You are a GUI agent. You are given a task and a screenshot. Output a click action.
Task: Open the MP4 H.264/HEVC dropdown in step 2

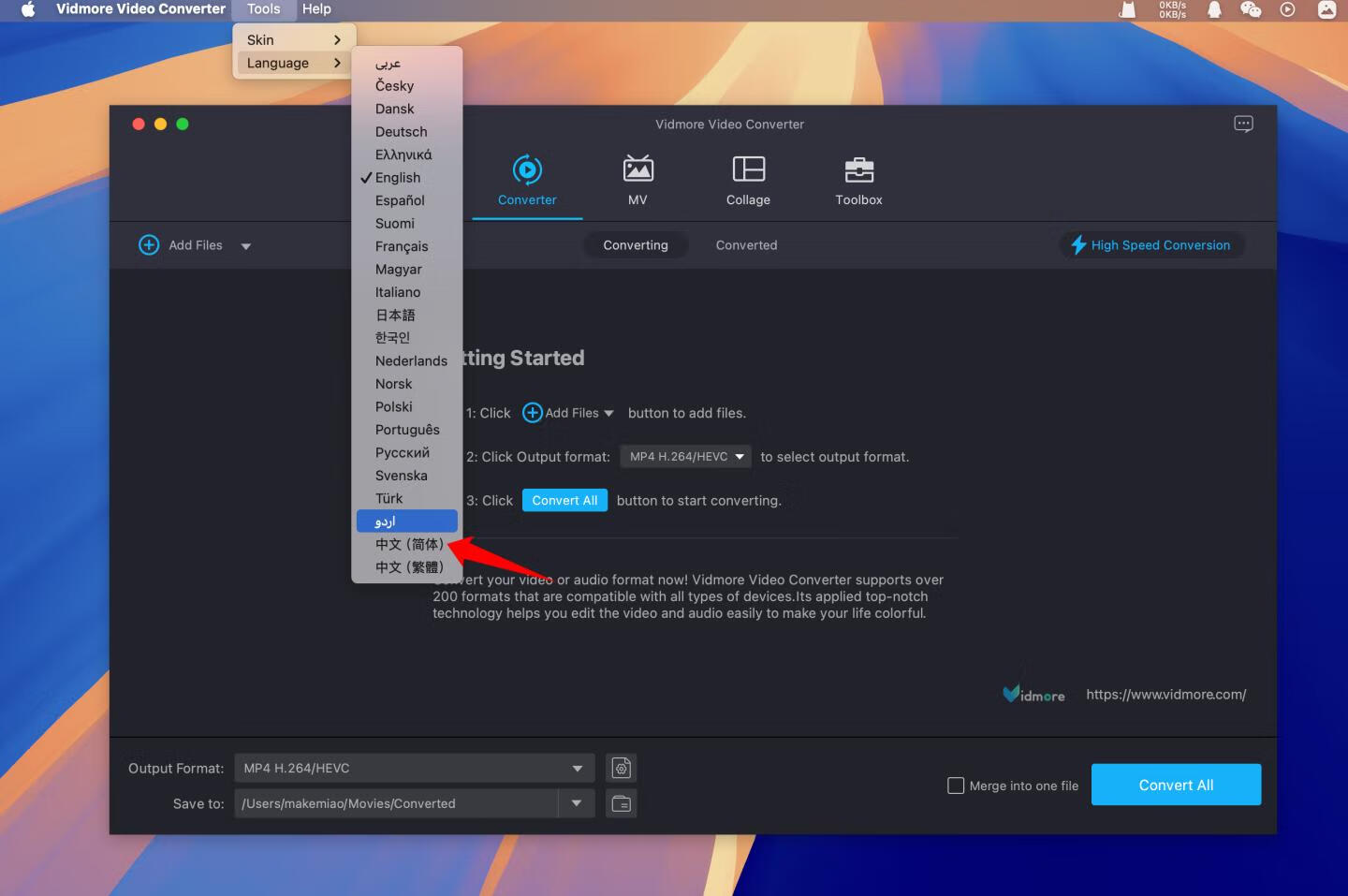[686, 457]
